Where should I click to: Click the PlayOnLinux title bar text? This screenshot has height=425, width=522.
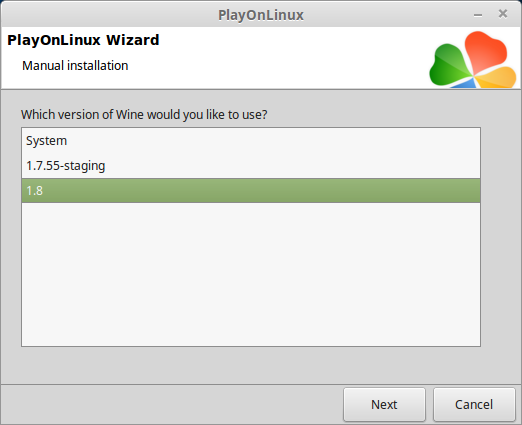pos(261,15)
